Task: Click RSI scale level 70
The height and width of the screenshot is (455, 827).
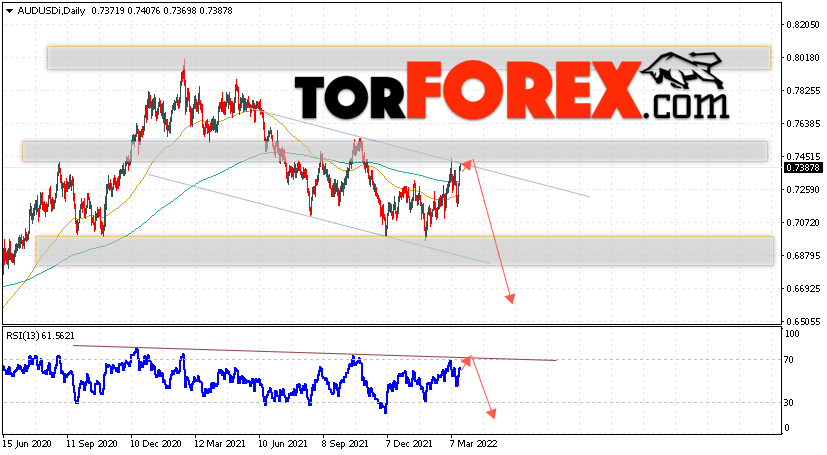Action: (789, 360)
